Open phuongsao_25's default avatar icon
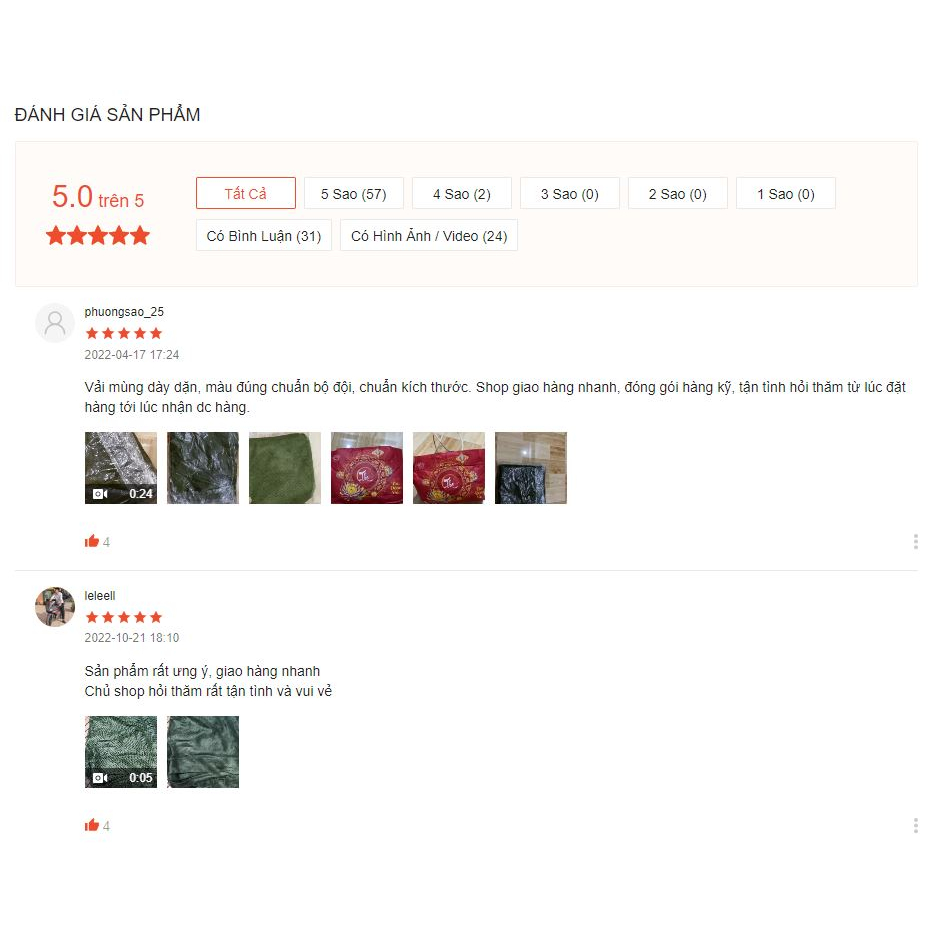This screenshot has height=934, width=934. tap(55, 323)
